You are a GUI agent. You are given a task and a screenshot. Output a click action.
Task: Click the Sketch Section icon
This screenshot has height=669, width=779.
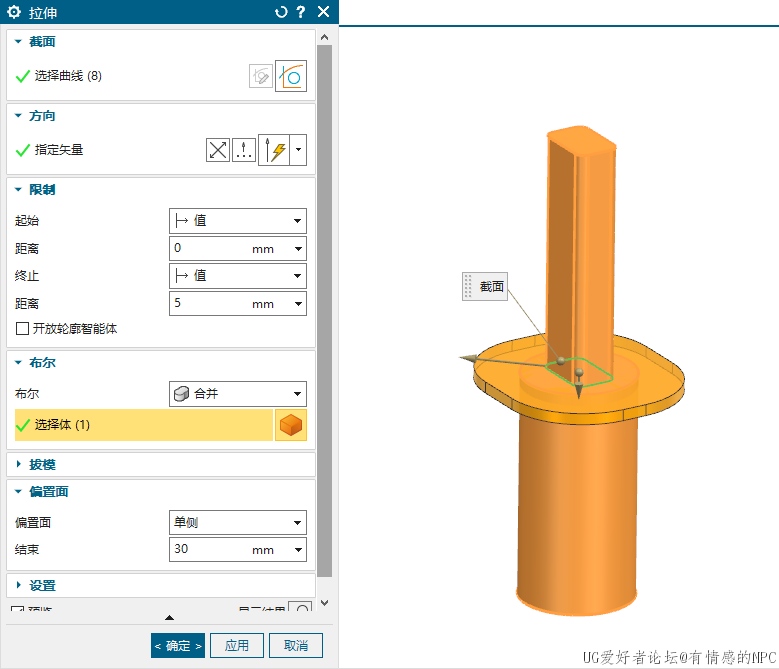[x=261, y=76]
